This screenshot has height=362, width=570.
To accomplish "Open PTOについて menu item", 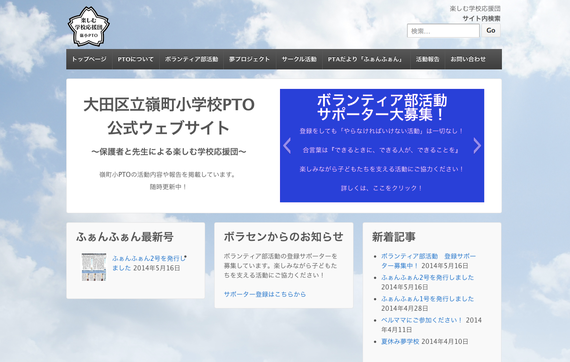I will pyautogui.click(x=136, y=59).
